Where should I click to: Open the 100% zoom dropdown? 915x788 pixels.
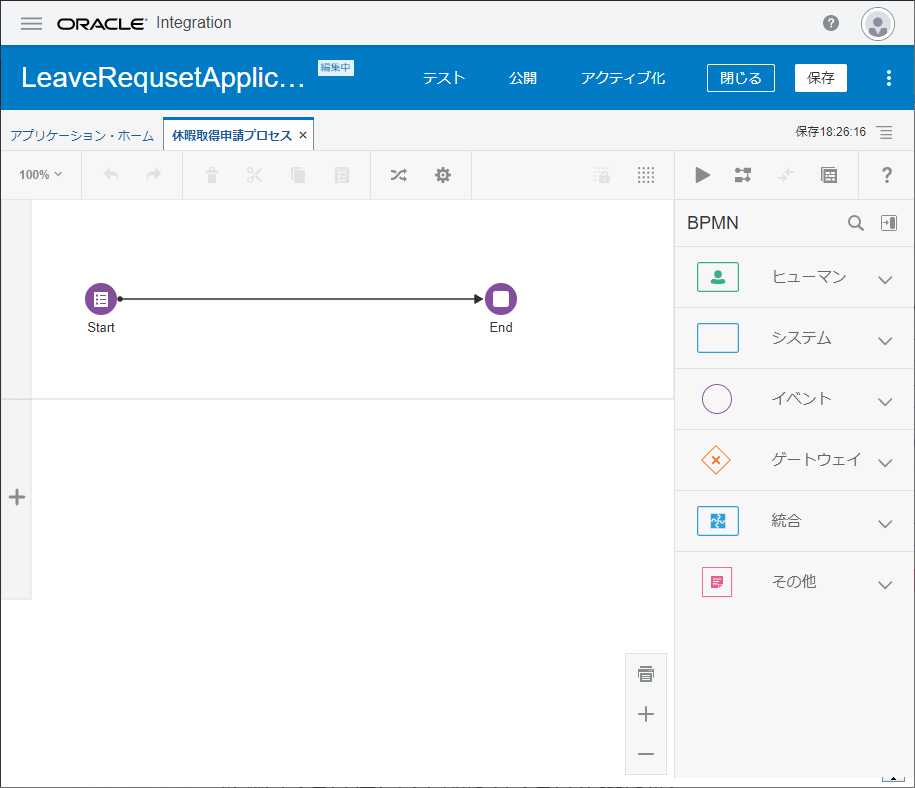tap(40, 175)
